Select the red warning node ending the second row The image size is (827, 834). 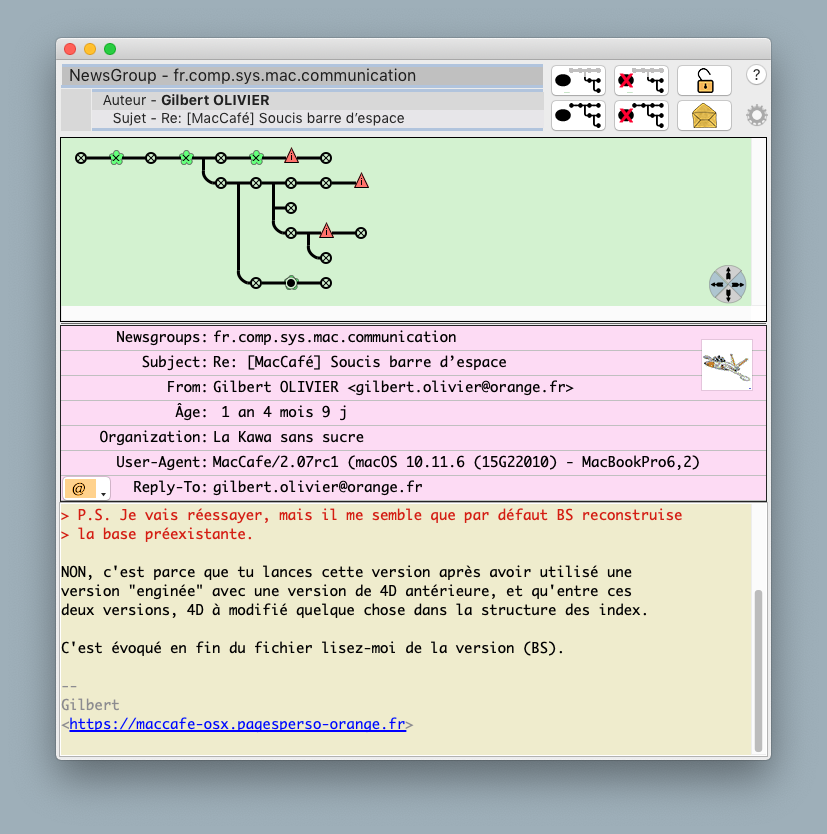[361, 182]
